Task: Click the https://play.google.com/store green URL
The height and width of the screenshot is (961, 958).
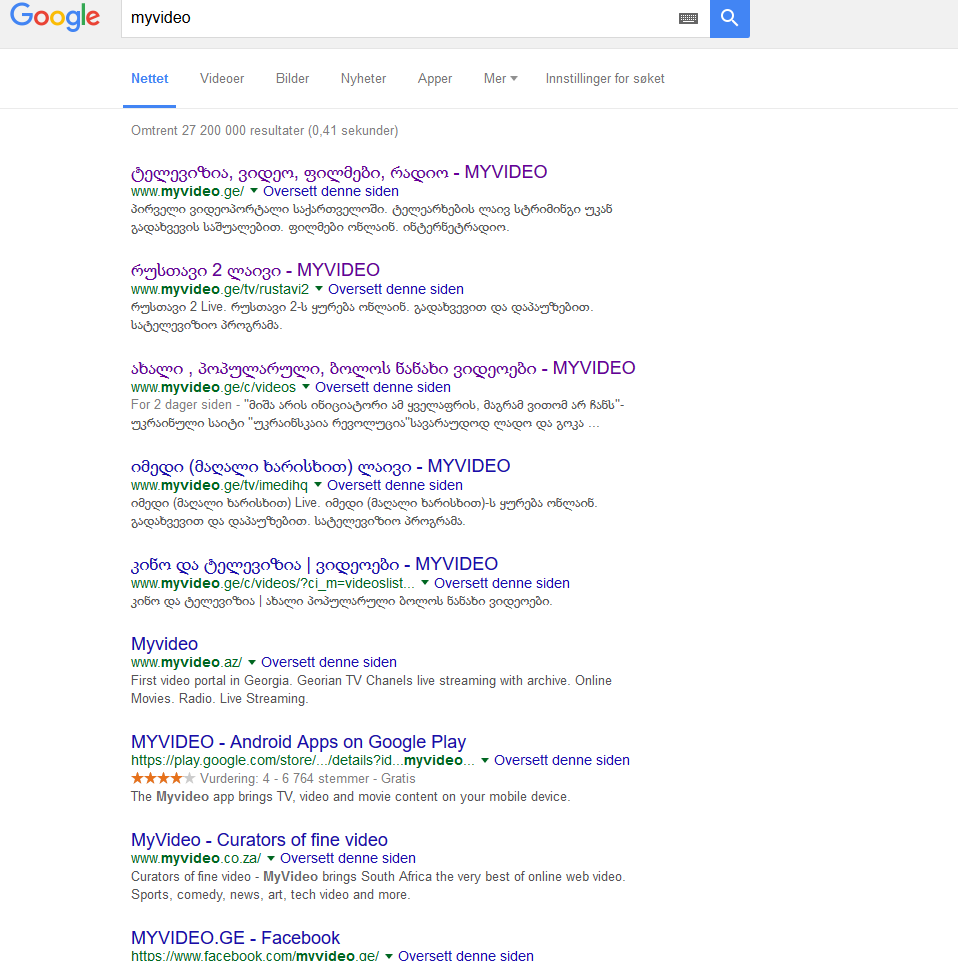Action: pos(303,761)
